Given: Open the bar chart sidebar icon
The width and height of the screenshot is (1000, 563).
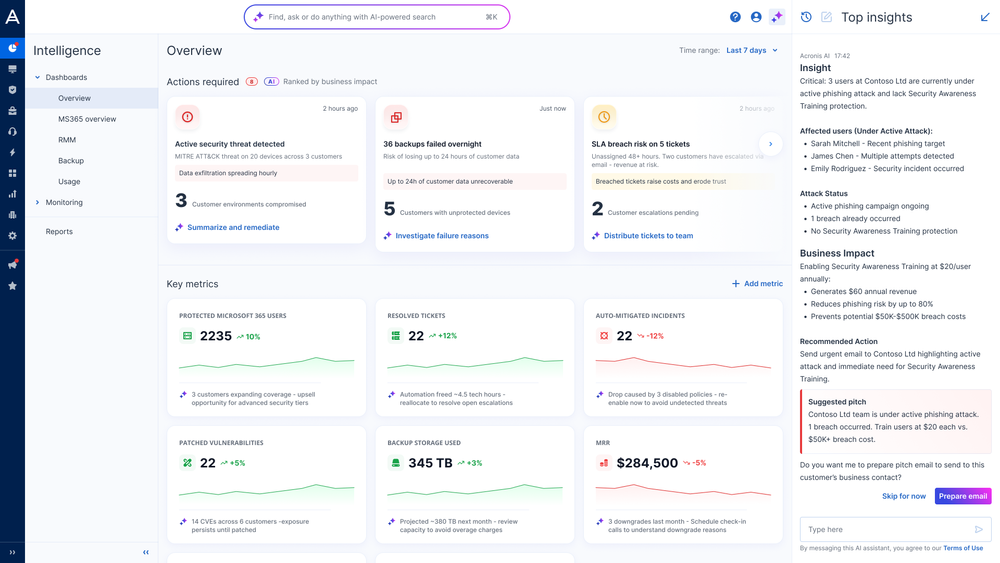Looking at the screenshot, I should (12, 194).
